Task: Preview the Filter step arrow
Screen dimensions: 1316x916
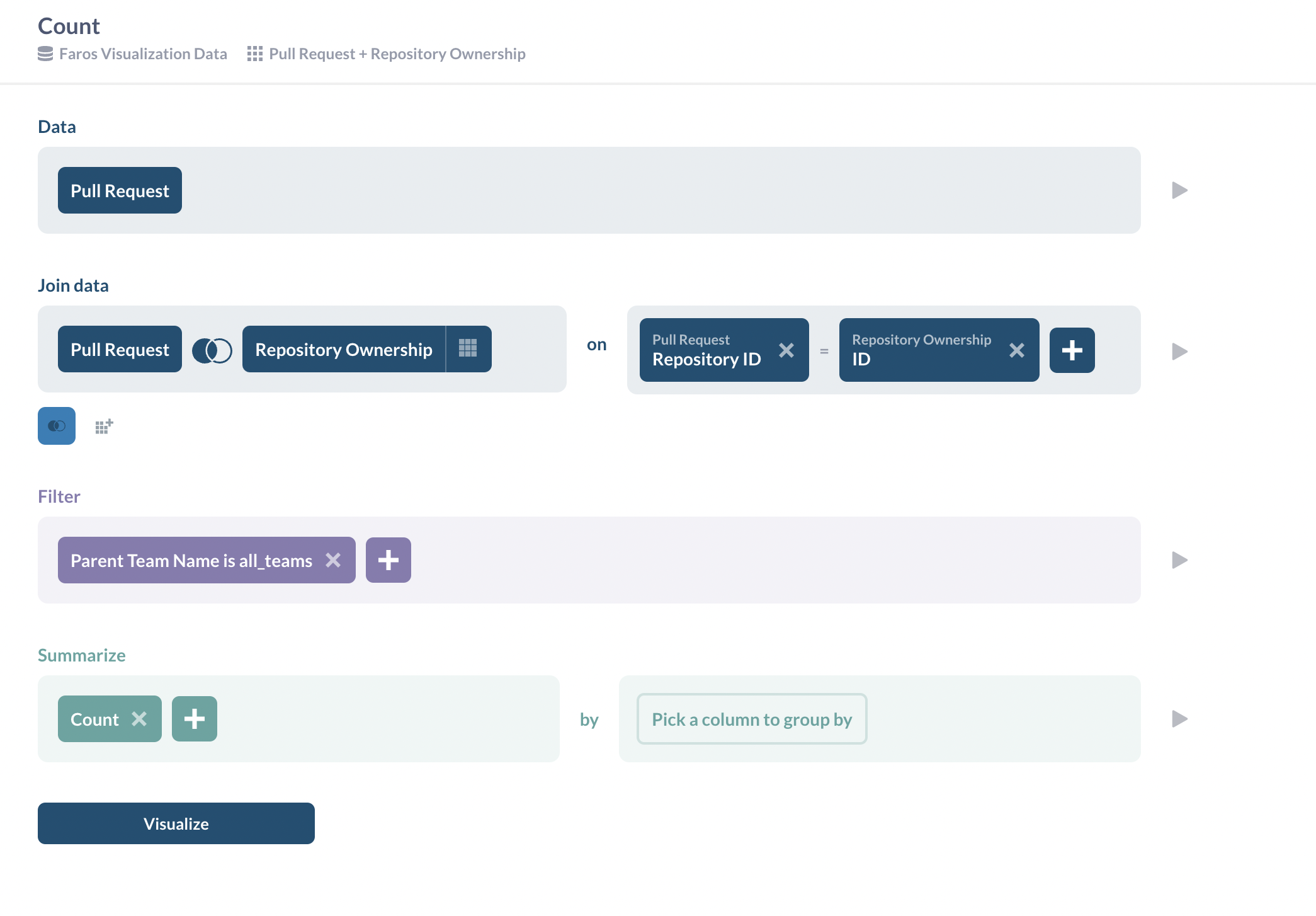Action: point(1179,560)
